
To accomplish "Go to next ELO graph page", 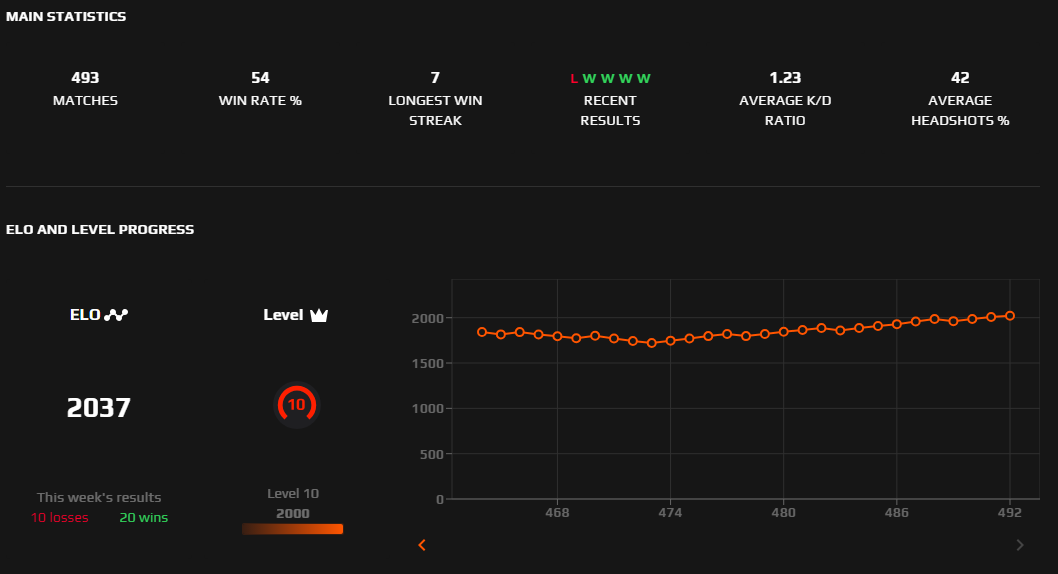I will click(x=1020, y=545).
